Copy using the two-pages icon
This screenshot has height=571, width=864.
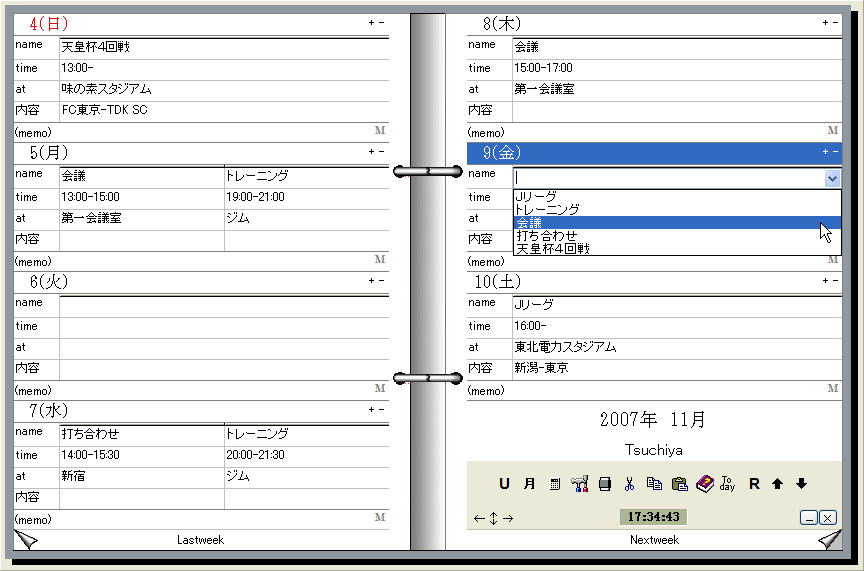654,483
